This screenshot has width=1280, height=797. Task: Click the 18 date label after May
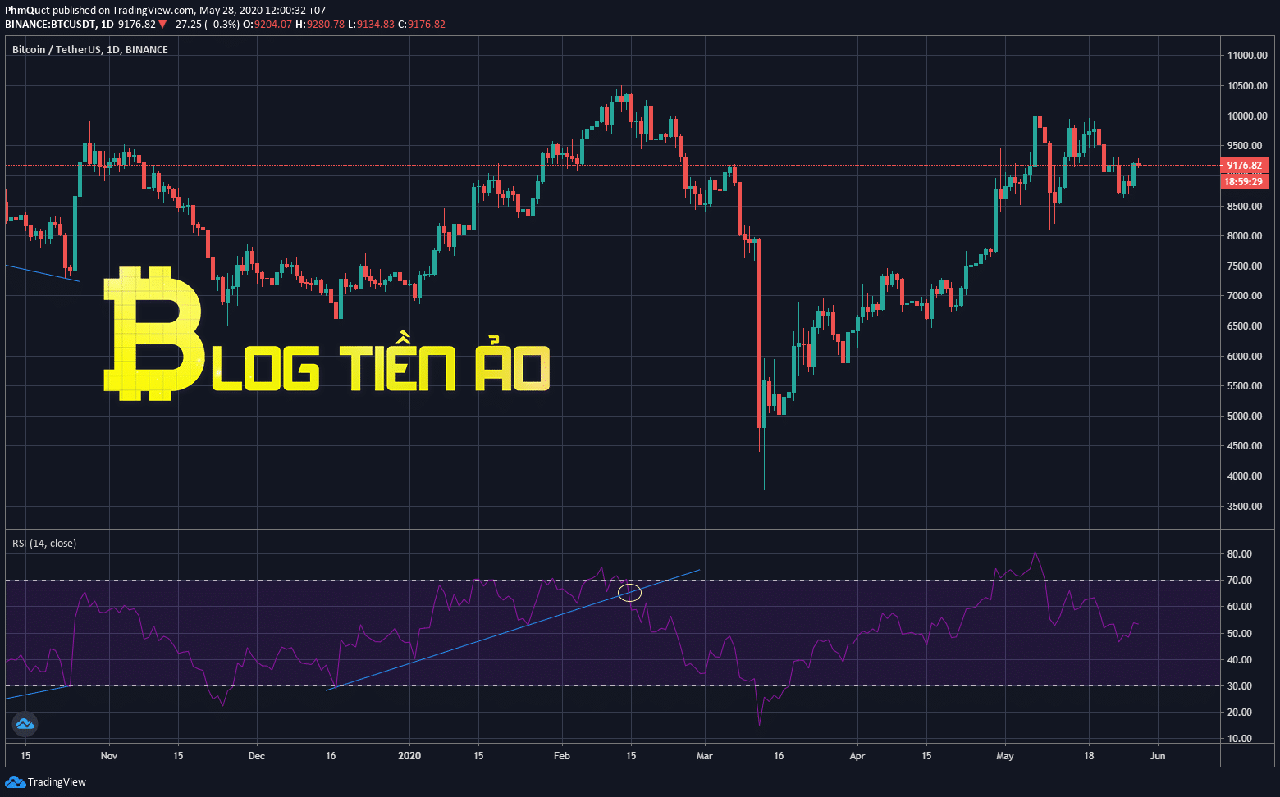[x=1088, y=757]
